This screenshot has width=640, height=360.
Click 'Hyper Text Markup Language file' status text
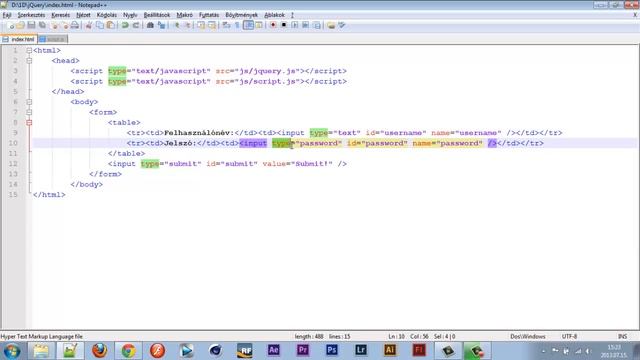tap(42, 337)
